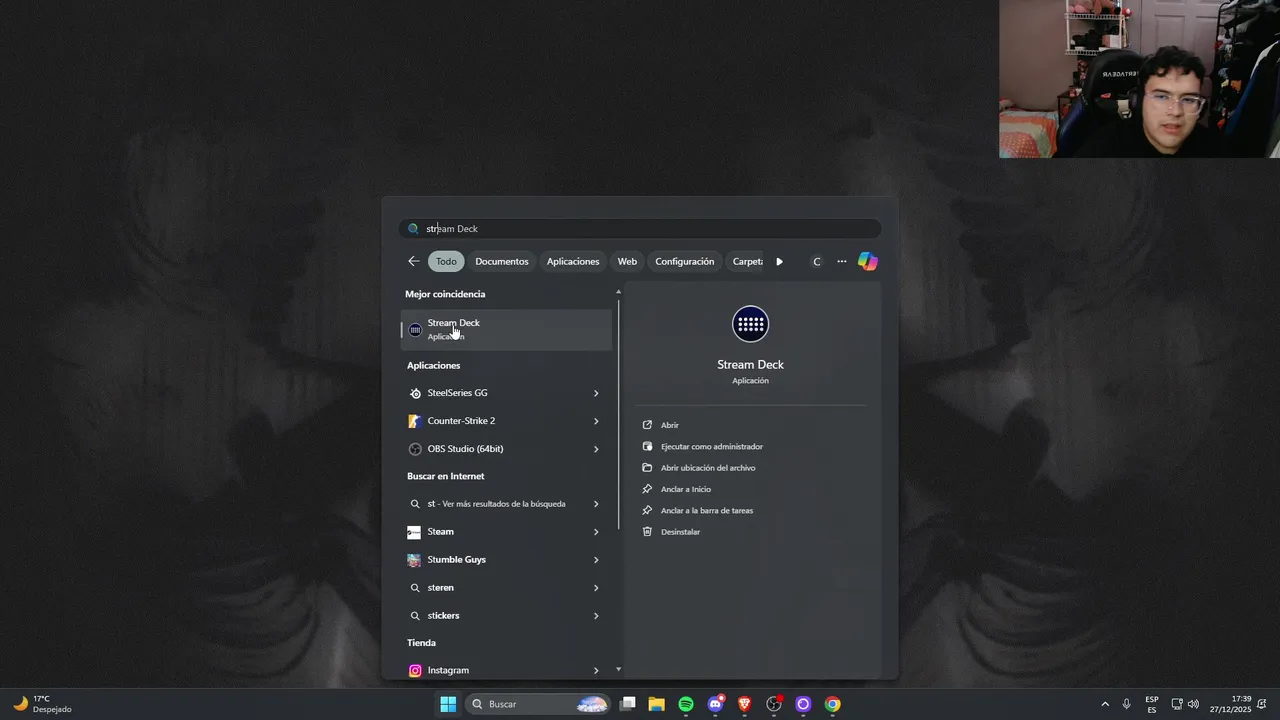Expand the steren search suggestion chevron
The width and height of the screenshot is (1280, 720).
[596, 588]
